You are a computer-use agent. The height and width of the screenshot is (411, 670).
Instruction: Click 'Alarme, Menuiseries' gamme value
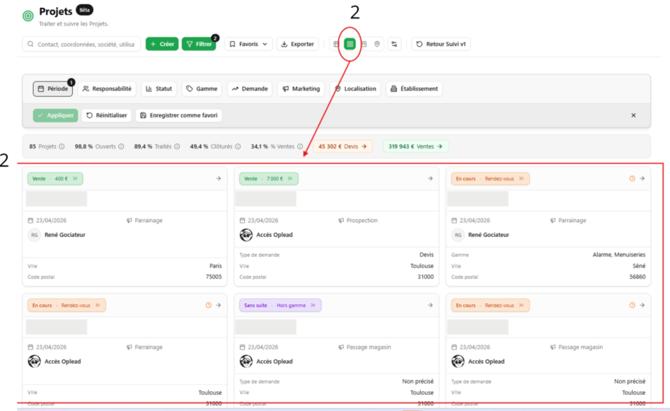click(x=619, y=255)
